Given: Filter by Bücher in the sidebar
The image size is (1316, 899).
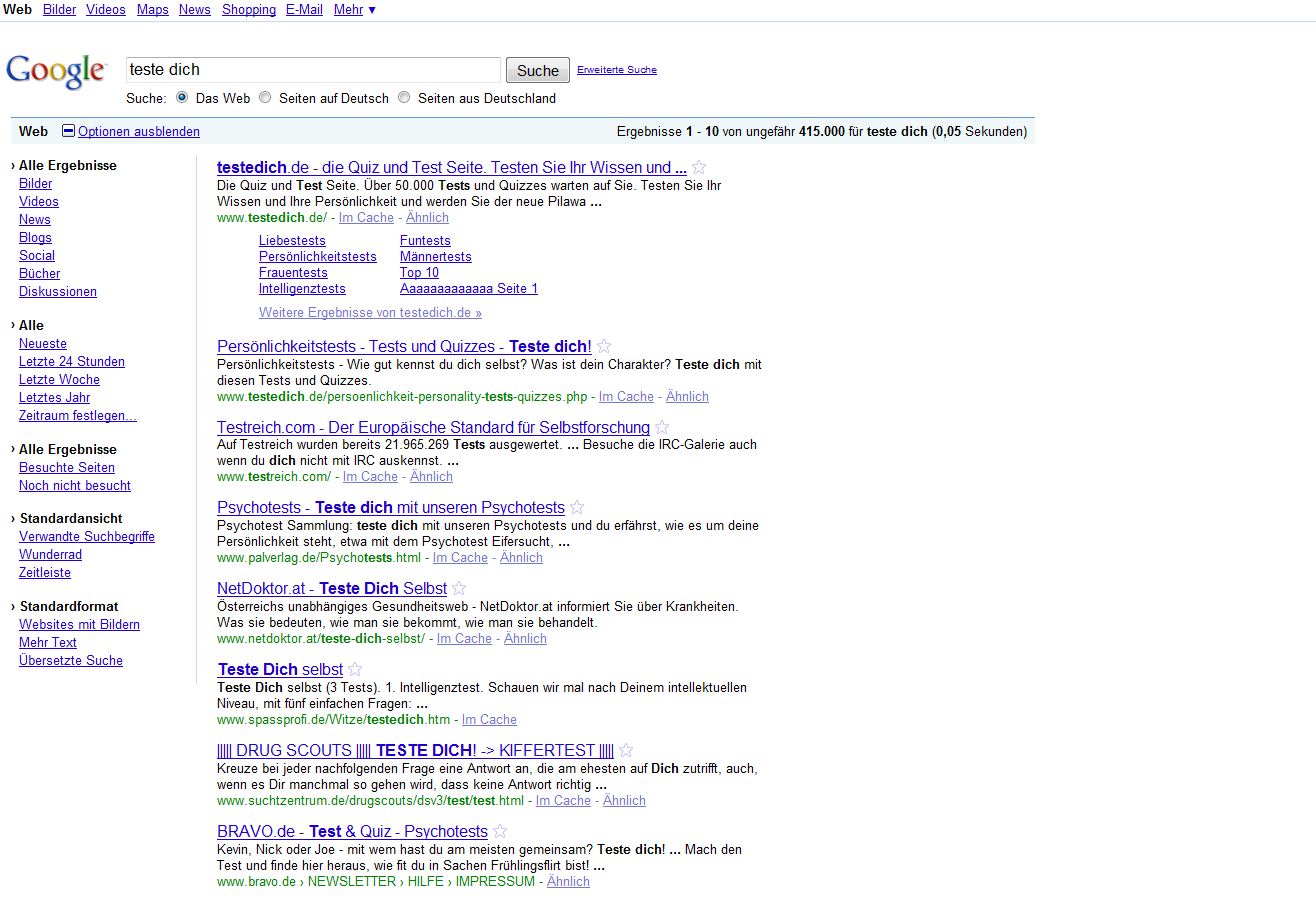Looking at the screenshot, I should pos(39,273).
